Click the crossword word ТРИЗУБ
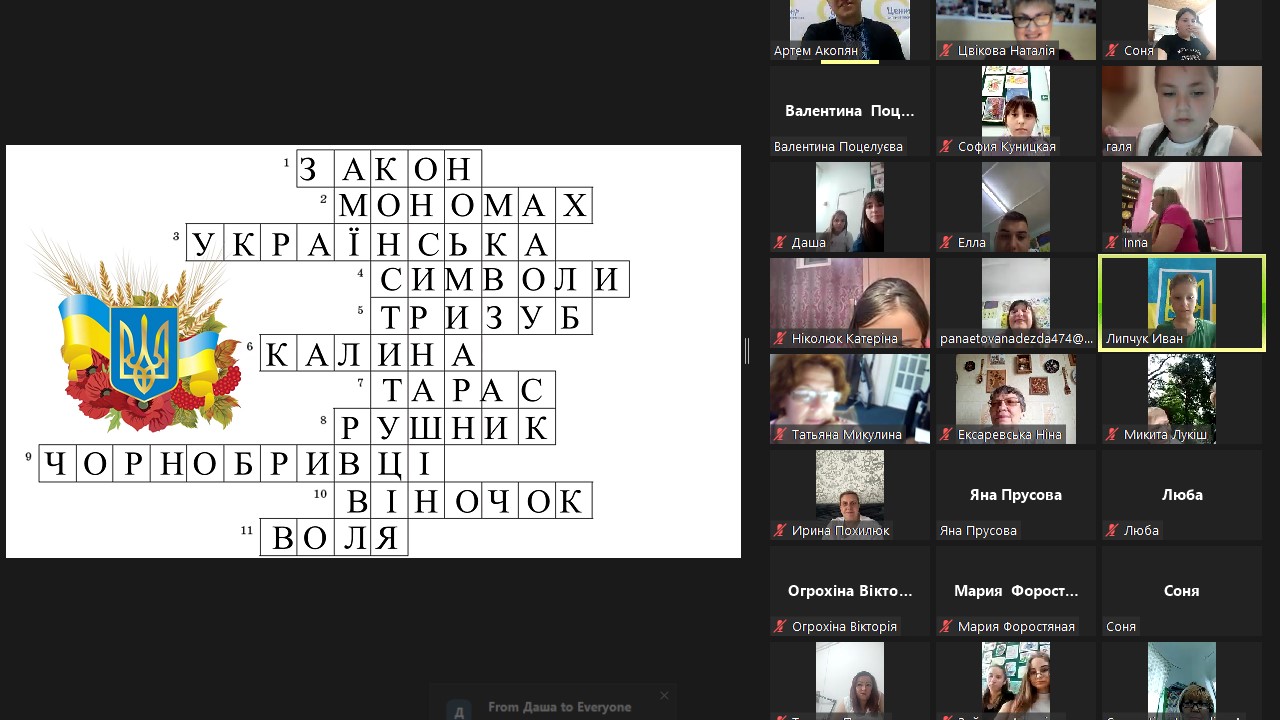Viewport: 1280px width, 720px height. click(482, 316)
